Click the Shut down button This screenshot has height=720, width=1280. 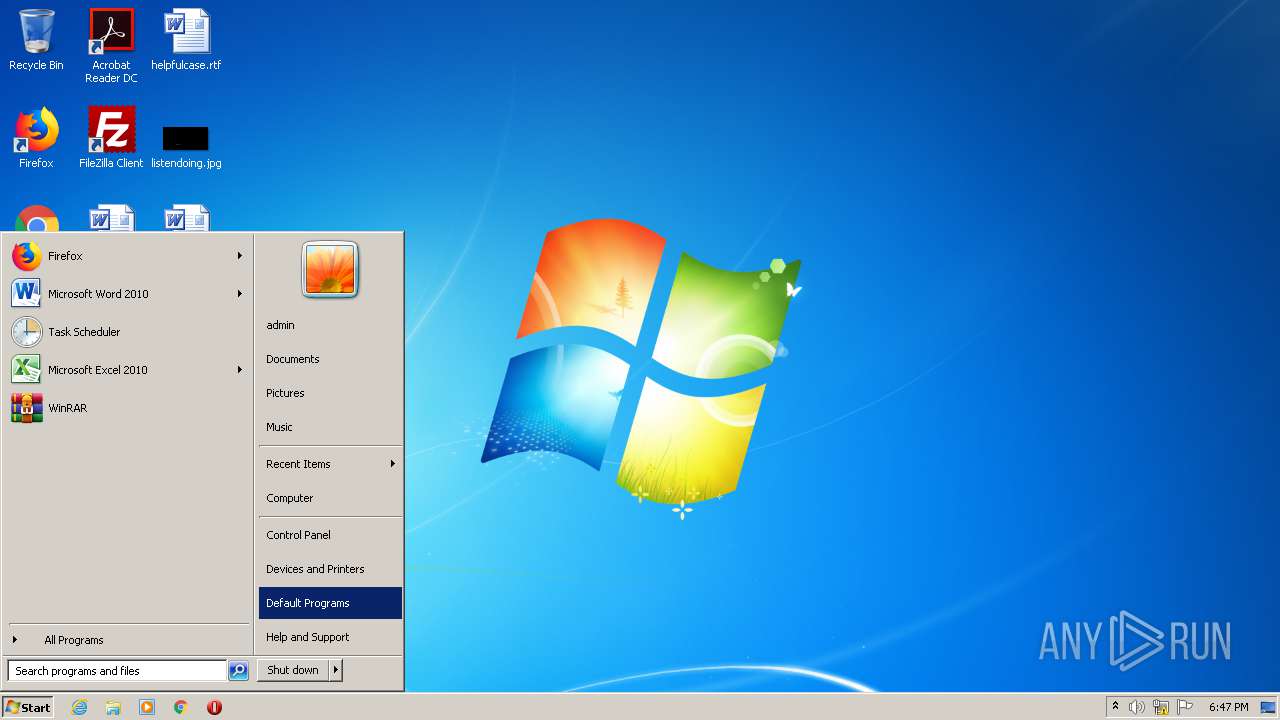[x=293, y=670]
